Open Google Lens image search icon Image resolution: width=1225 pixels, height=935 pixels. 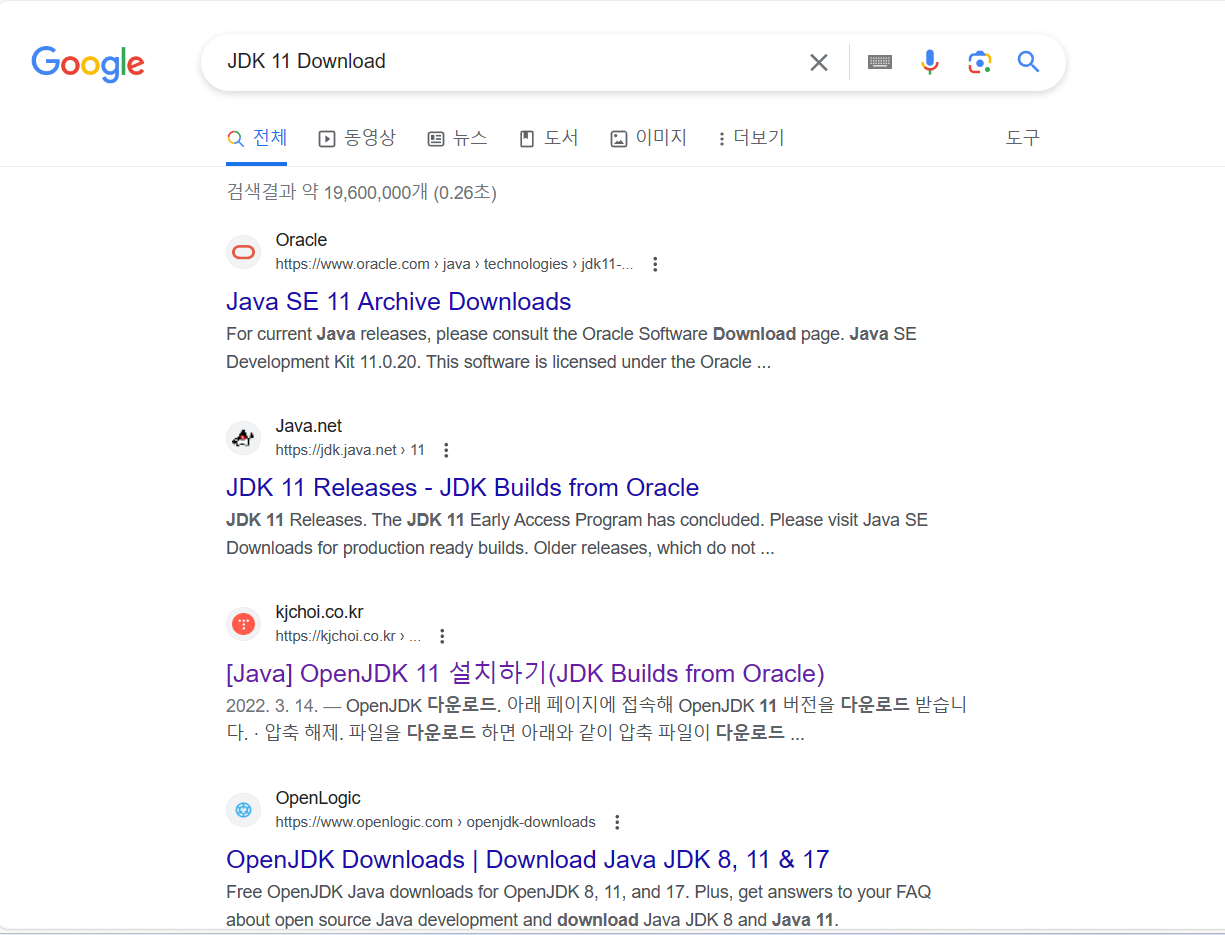coord(980,62)
